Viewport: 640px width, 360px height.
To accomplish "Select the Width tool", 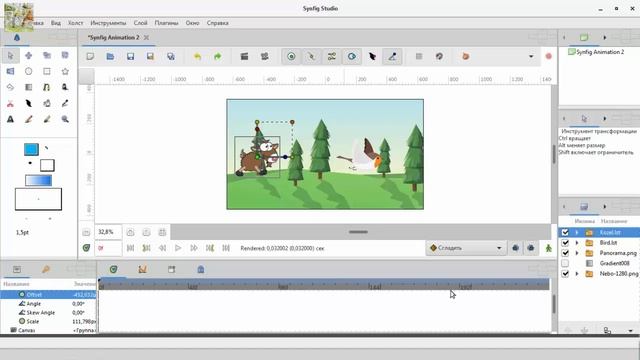I will pyautogui.click(x=29, y=104).
